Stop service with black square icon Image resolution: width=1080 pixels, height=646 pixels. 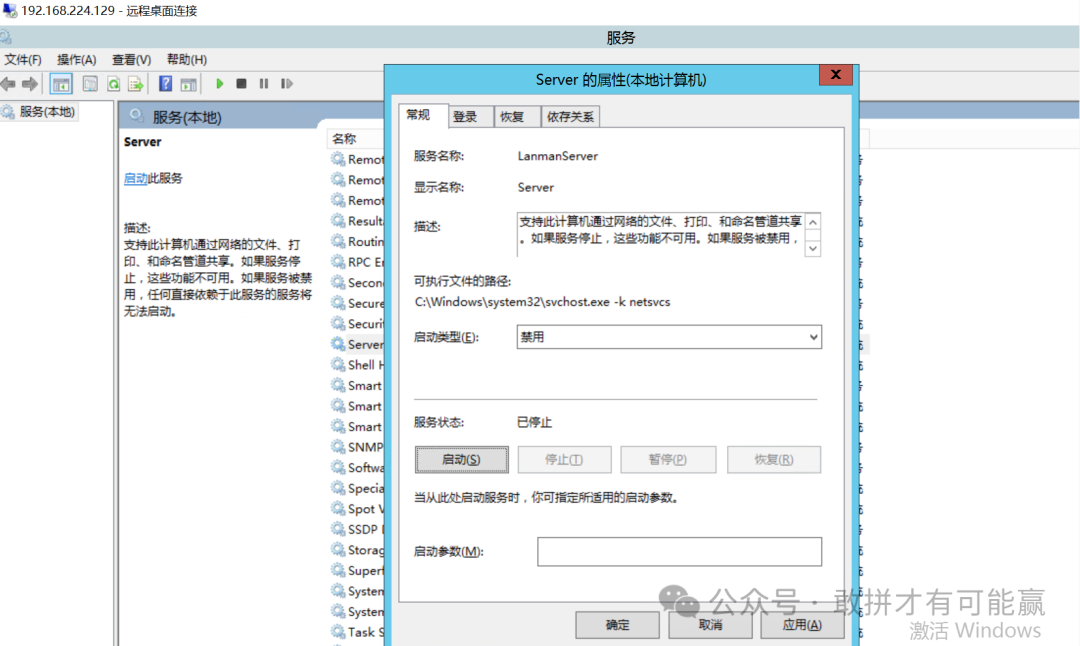point(241,83)
